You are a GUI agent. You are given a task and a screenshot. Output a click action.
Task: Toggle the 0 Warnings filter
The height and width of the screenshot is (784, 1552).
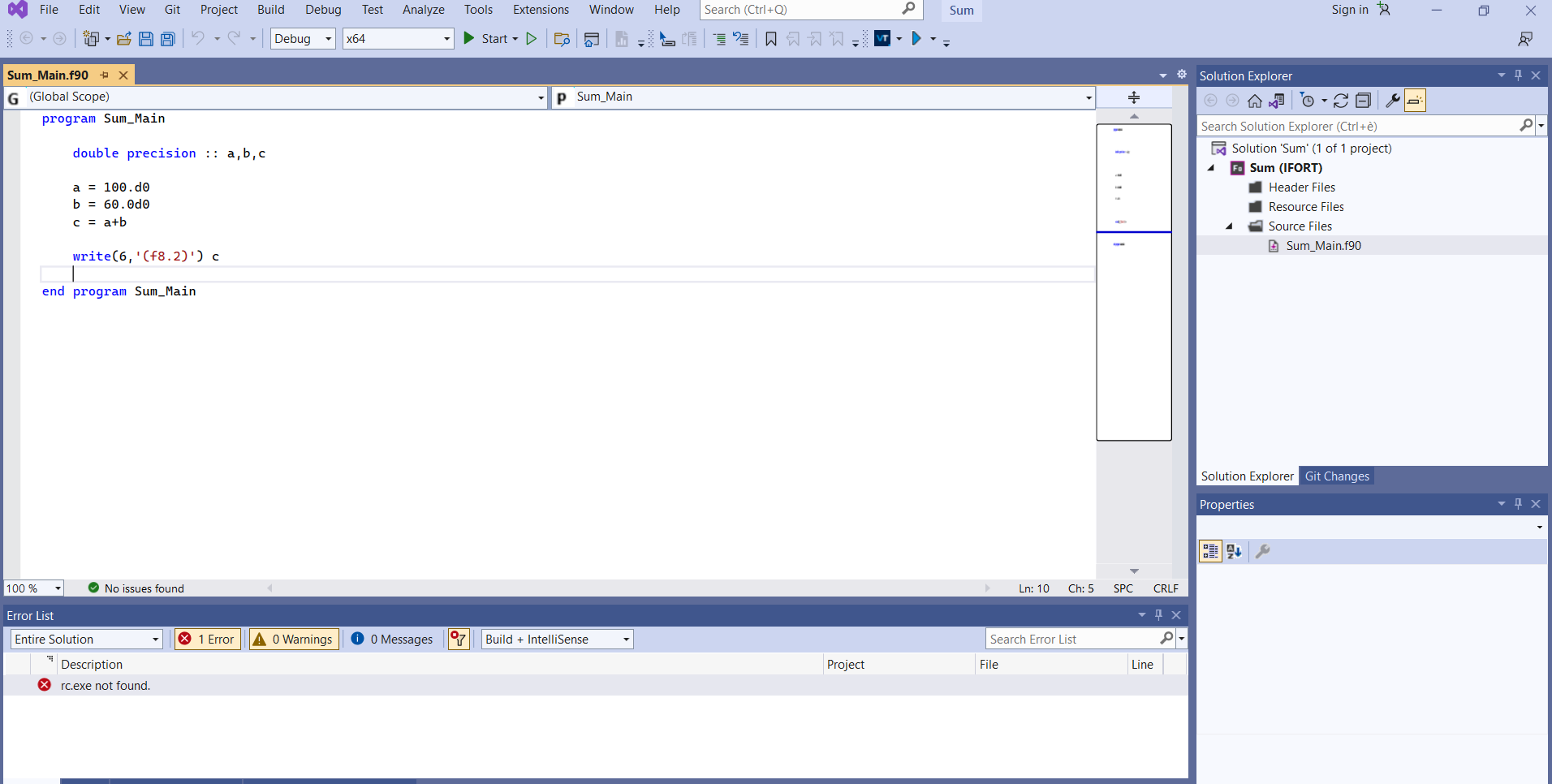pos(294,640)
